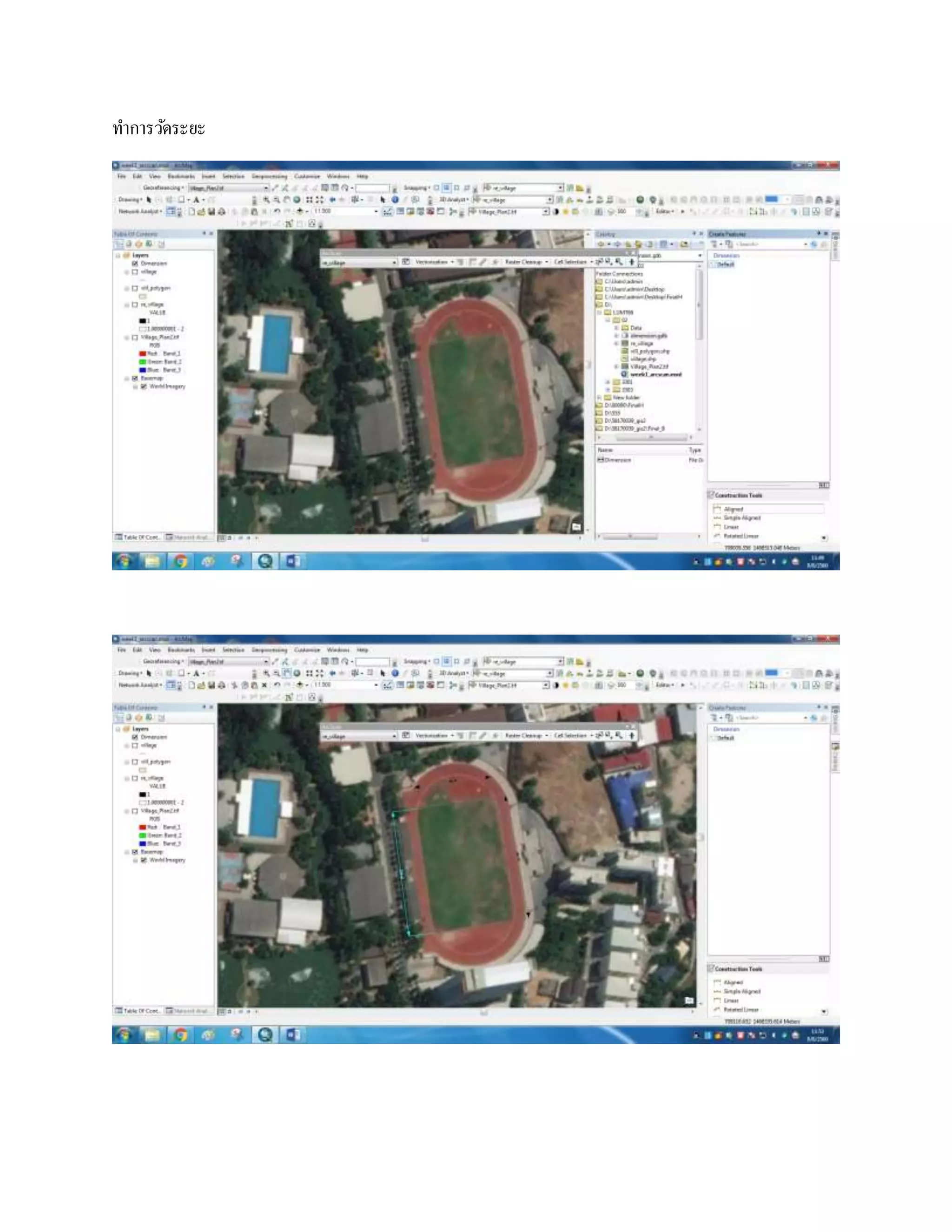
Task: Enable the vill_polygon layer in upper contents list
Action: click(135, 288)
